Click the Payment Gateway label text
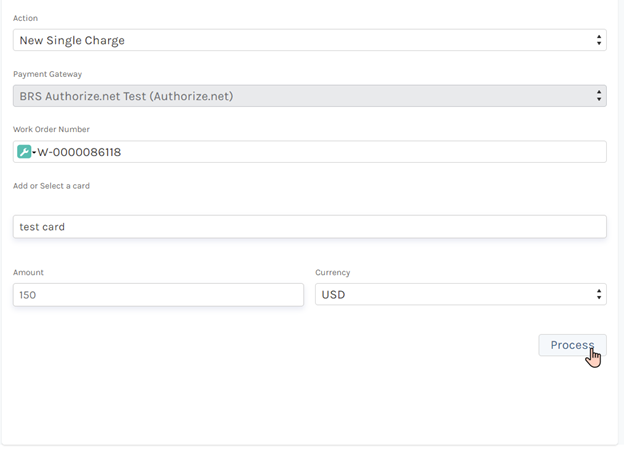Screen dimensions: 624x452 pyautogui.click(x=47, y=73)
